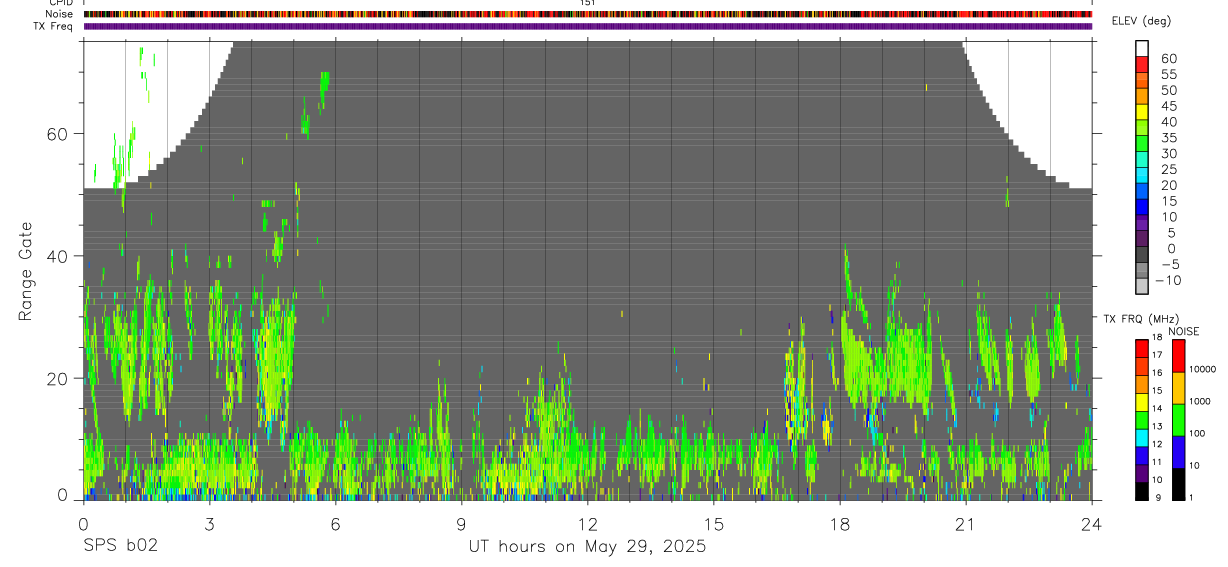Viewport: 1228px width, 567px height.
Task: Click the UT hours on May 29, 2025 title
Action: point(587,547)
